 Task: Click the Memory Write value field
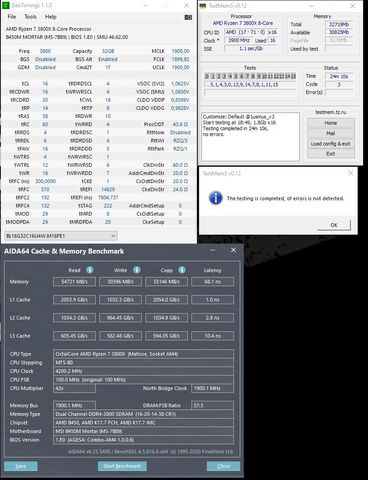click(120, 282)
